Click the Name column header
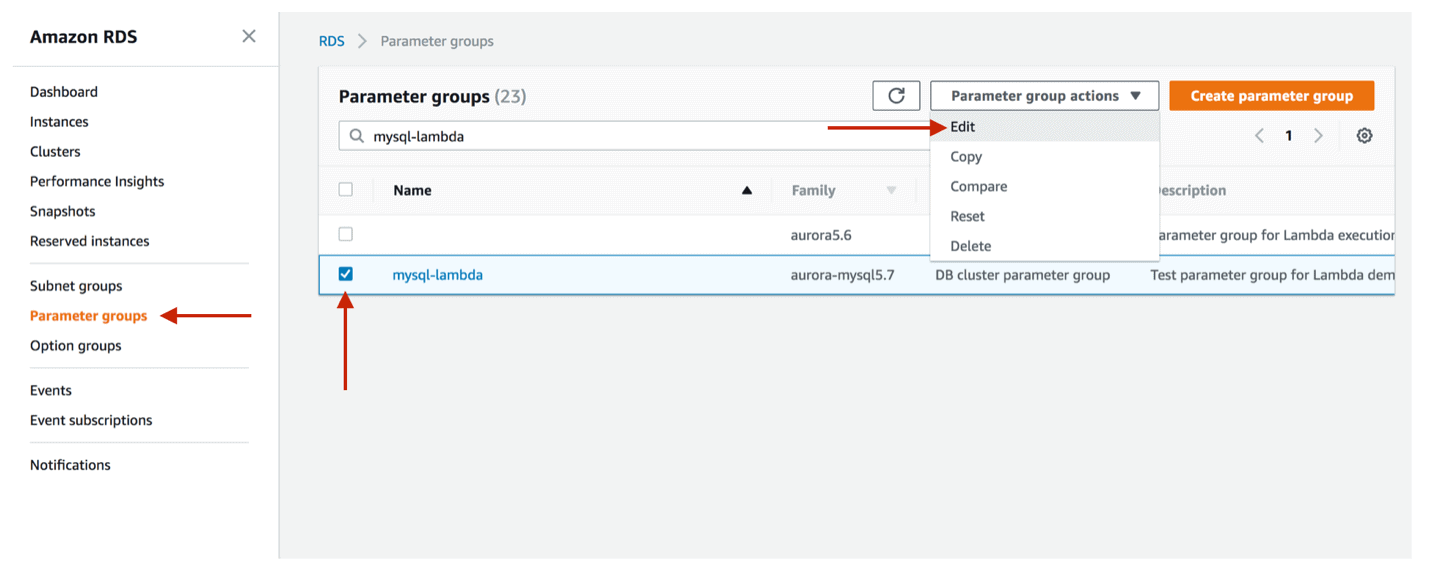Viewport: 1432px width, 579px height. 412,190
